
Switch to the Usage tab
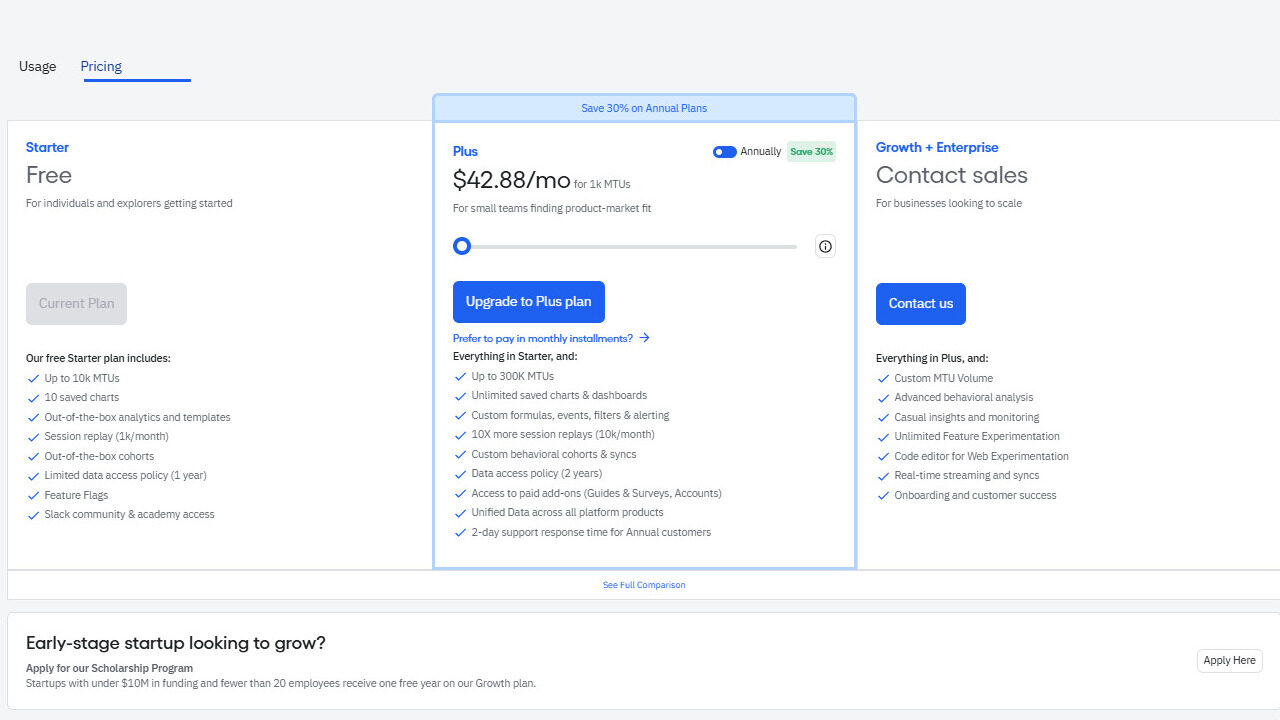tap(38, 67)
